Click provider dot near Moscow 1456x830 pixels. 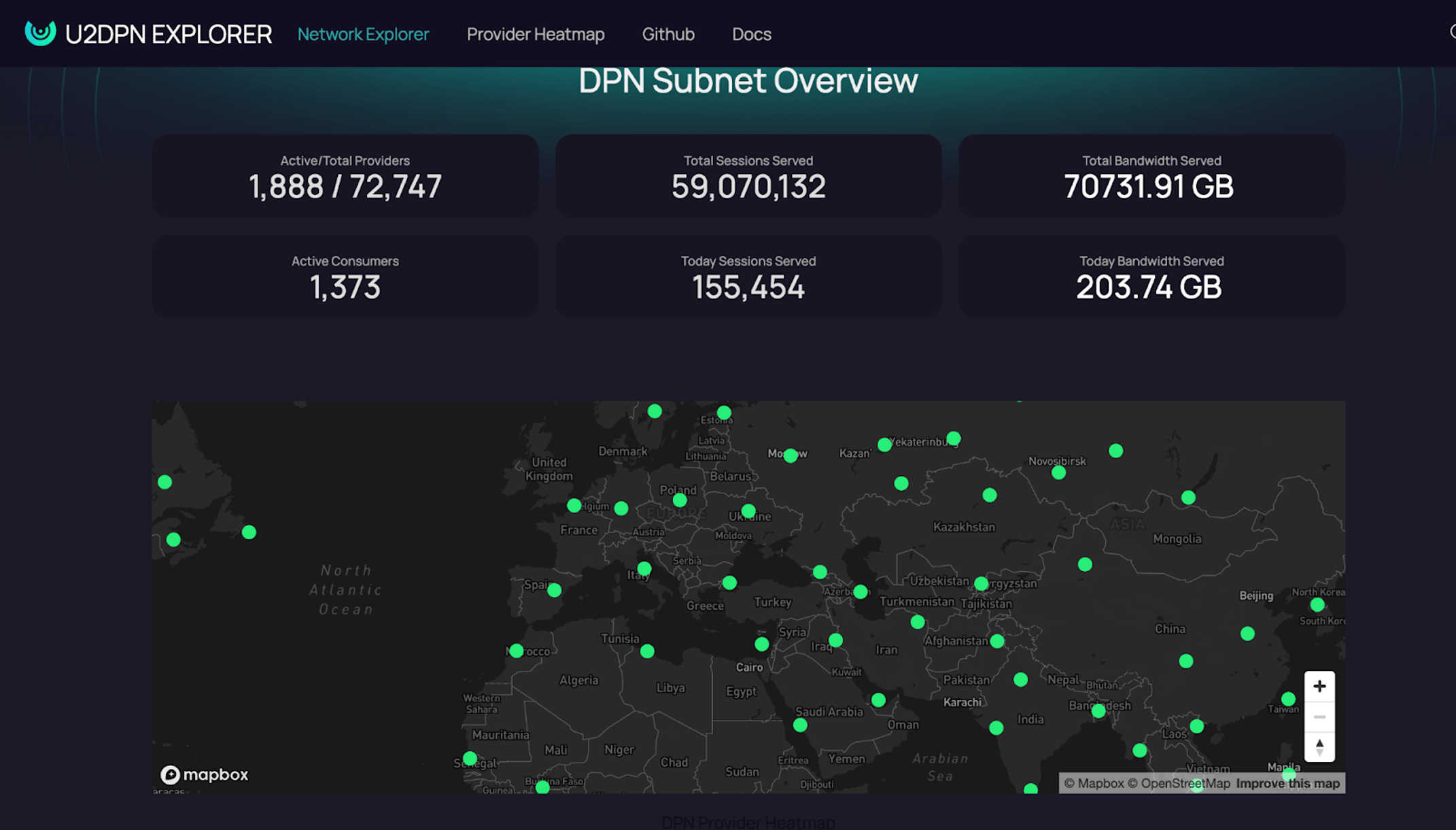click(x=790, y=456)
